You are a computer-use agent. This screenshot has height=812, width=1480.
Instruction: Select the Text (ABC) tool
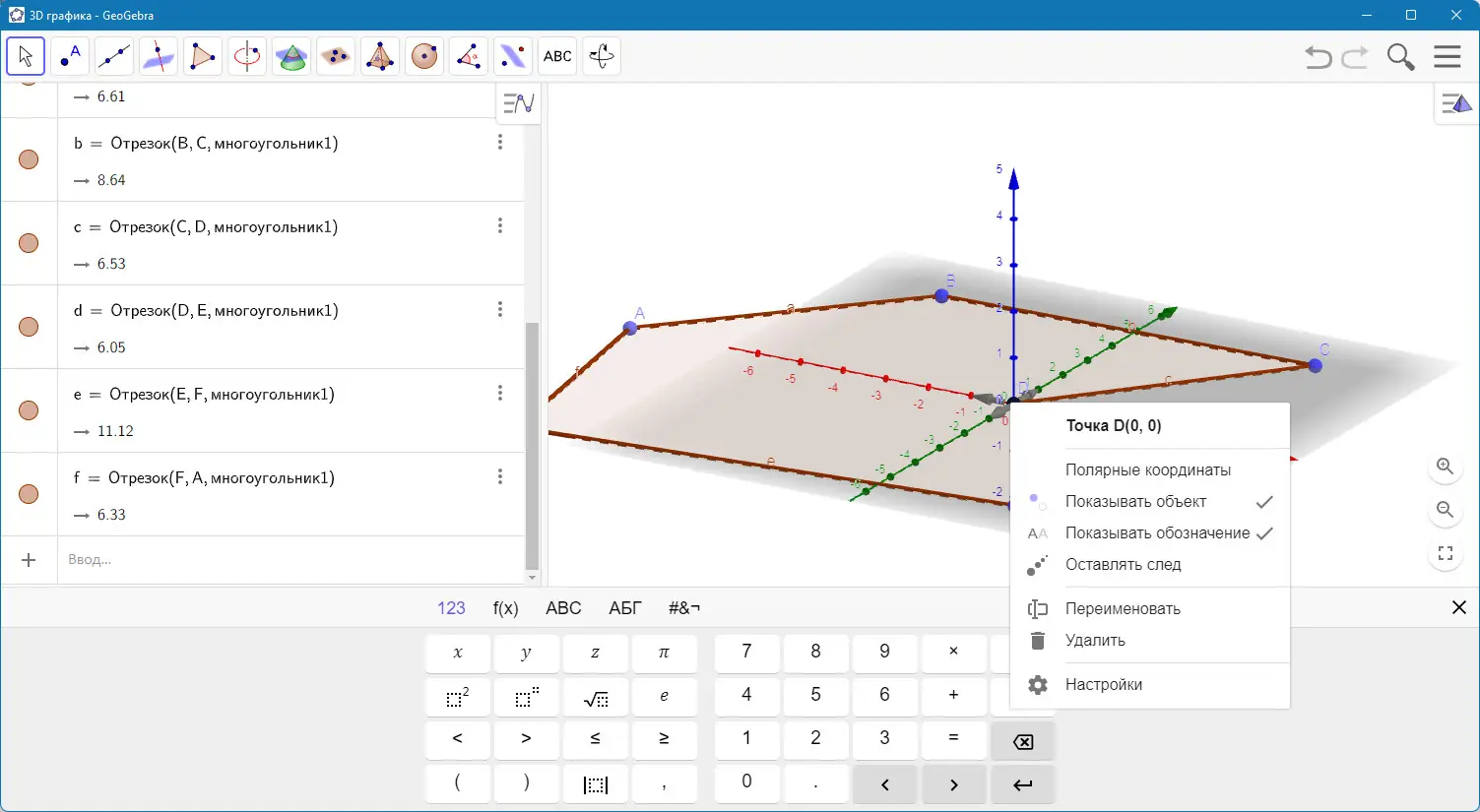click(557, 56)
